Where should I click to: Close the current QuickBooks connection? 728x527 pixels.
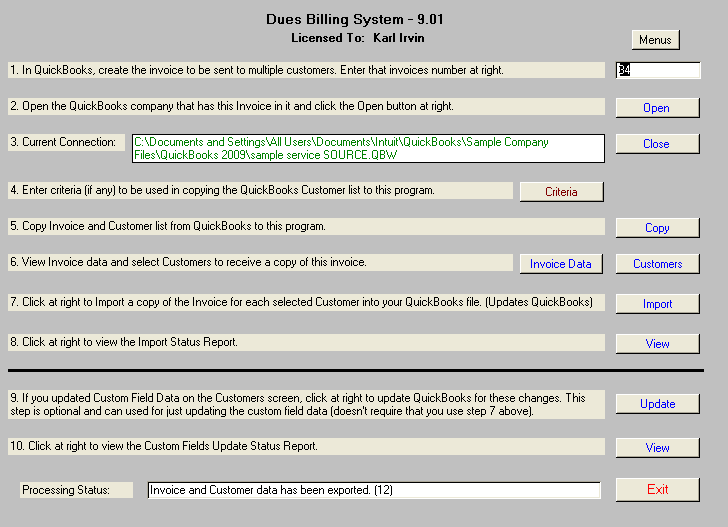(657, 144)
